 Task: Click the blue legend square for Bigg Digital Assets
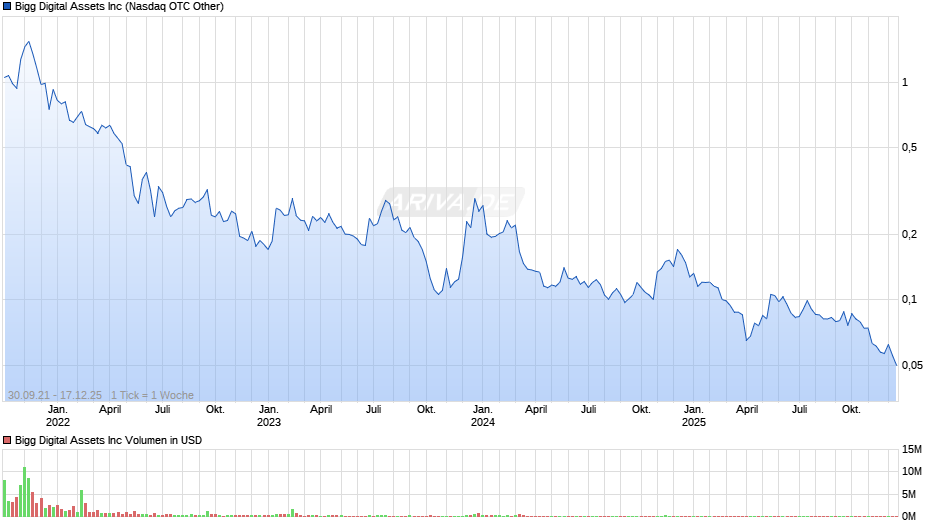click(x=7, y=7)
